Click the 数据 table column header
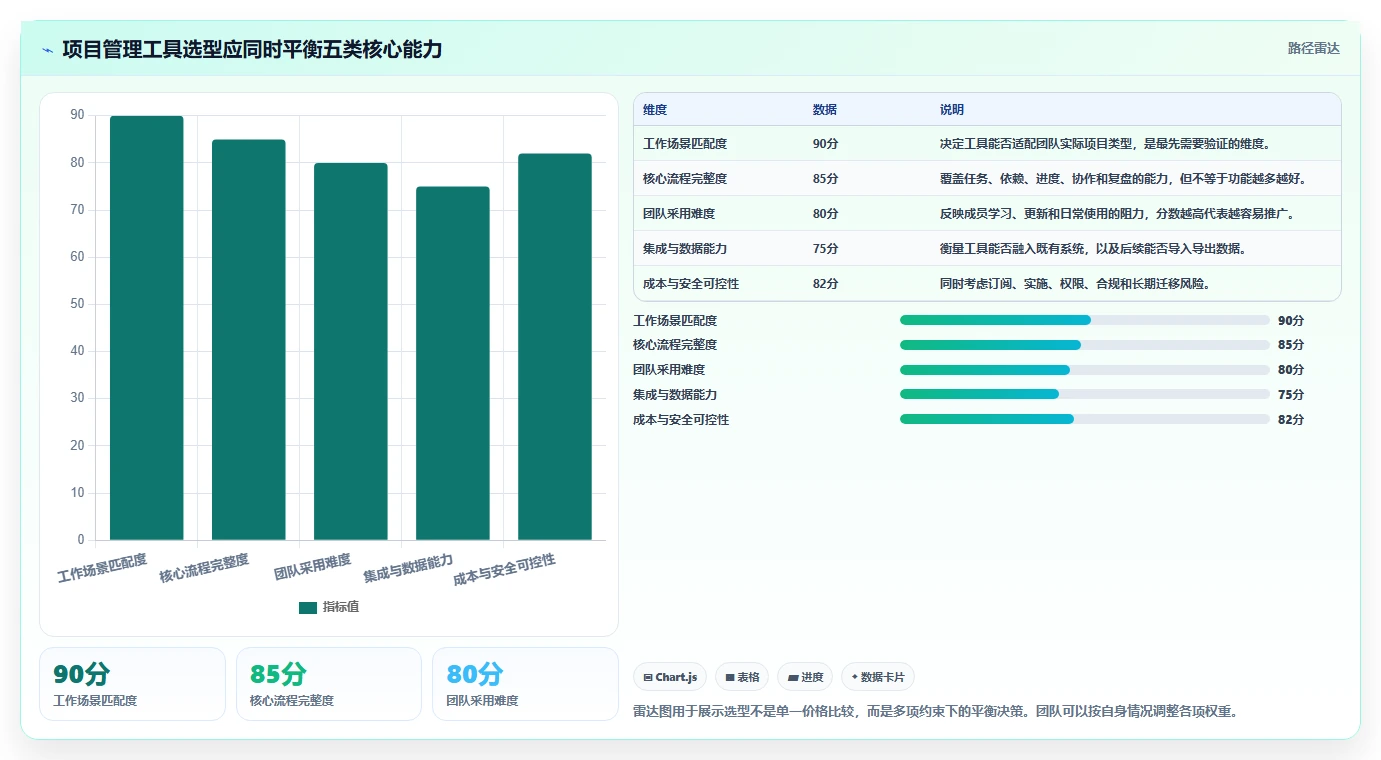This screenshot has height=760, width=1381. click(x=825, y=110)
